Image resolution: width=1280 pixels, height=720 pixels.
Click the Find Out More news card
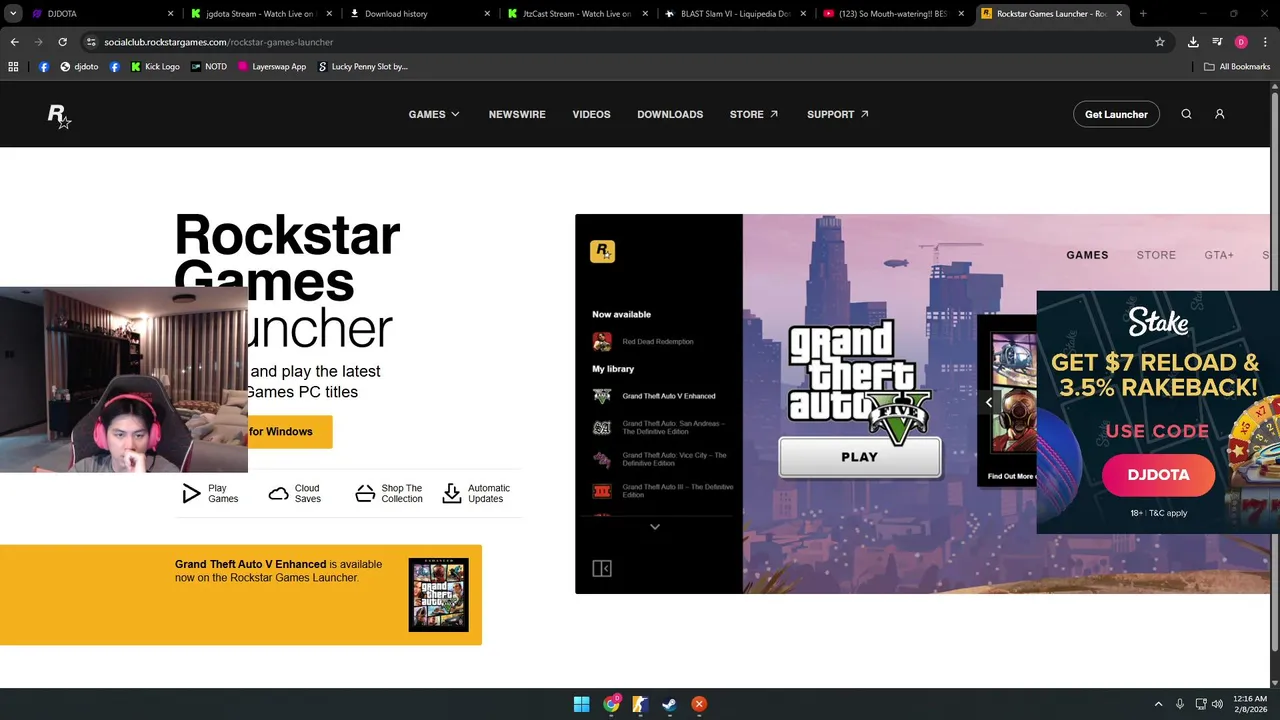pos(1007,402)
